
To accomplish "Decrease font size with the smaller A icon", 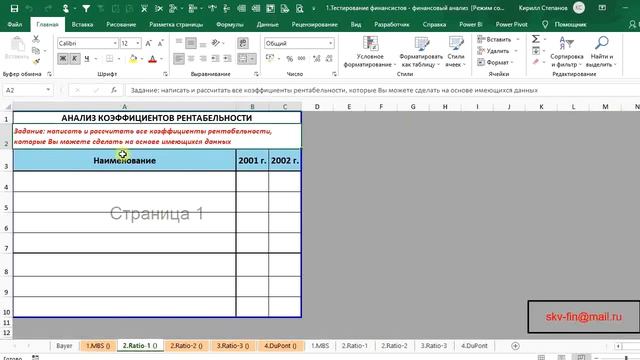I will click(161, 43).
